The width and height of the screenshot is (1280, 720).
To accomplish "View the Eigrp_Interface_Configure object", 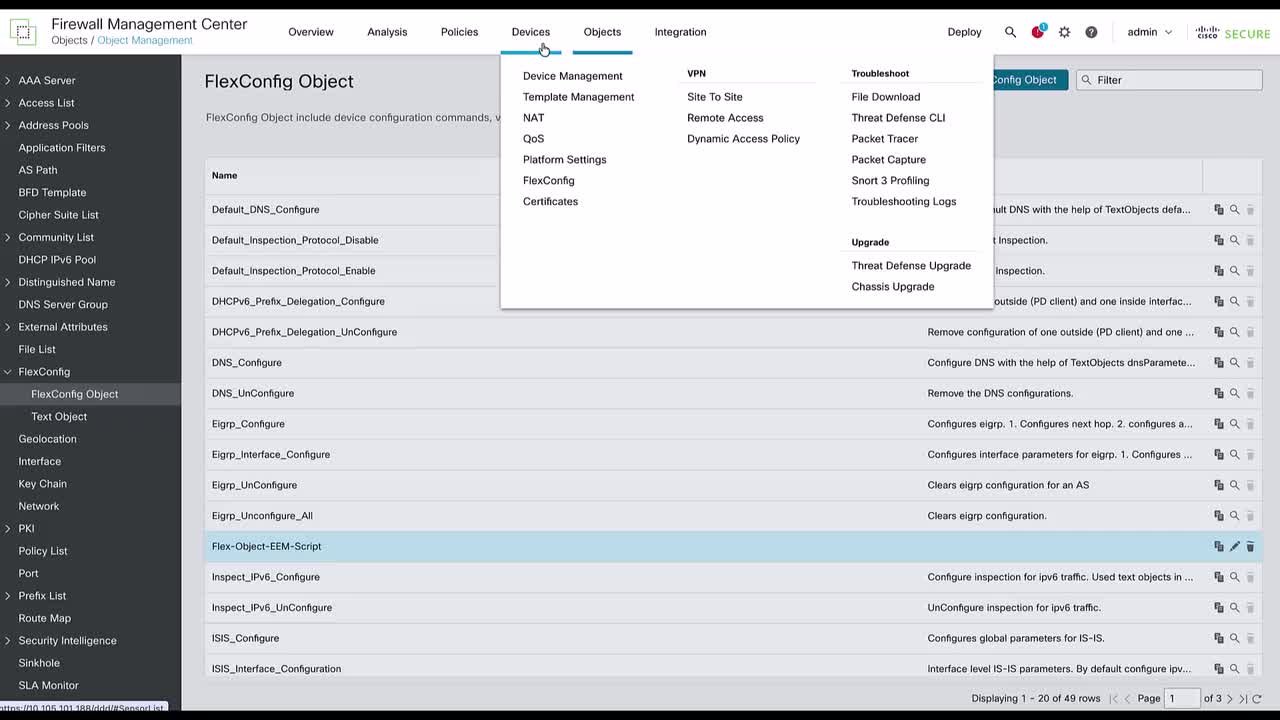I will 1235,454.
